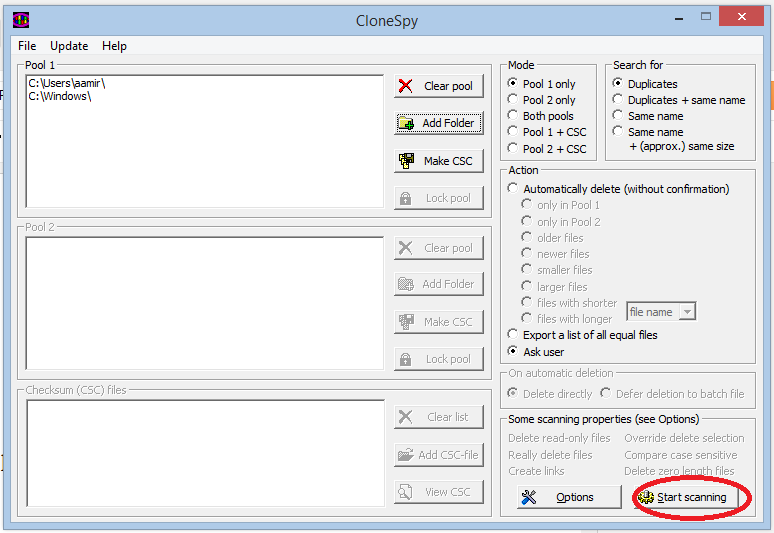774x533 pixels.
Task: Click the wrench tools icon on Options
Action: click(x=529, y=497)
